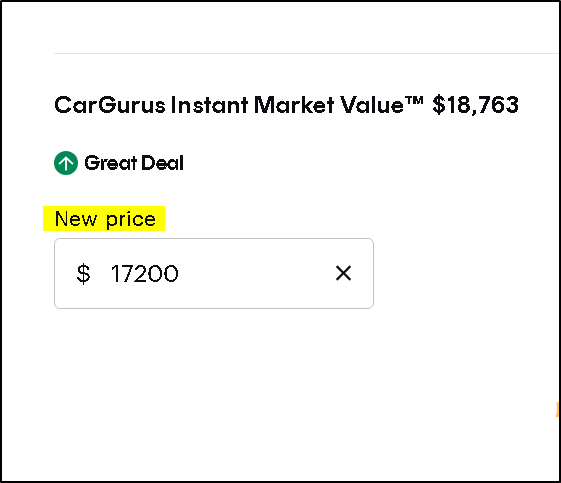Click the word Great beside the green arrow

pyautogui.click(x=111, y=163)
